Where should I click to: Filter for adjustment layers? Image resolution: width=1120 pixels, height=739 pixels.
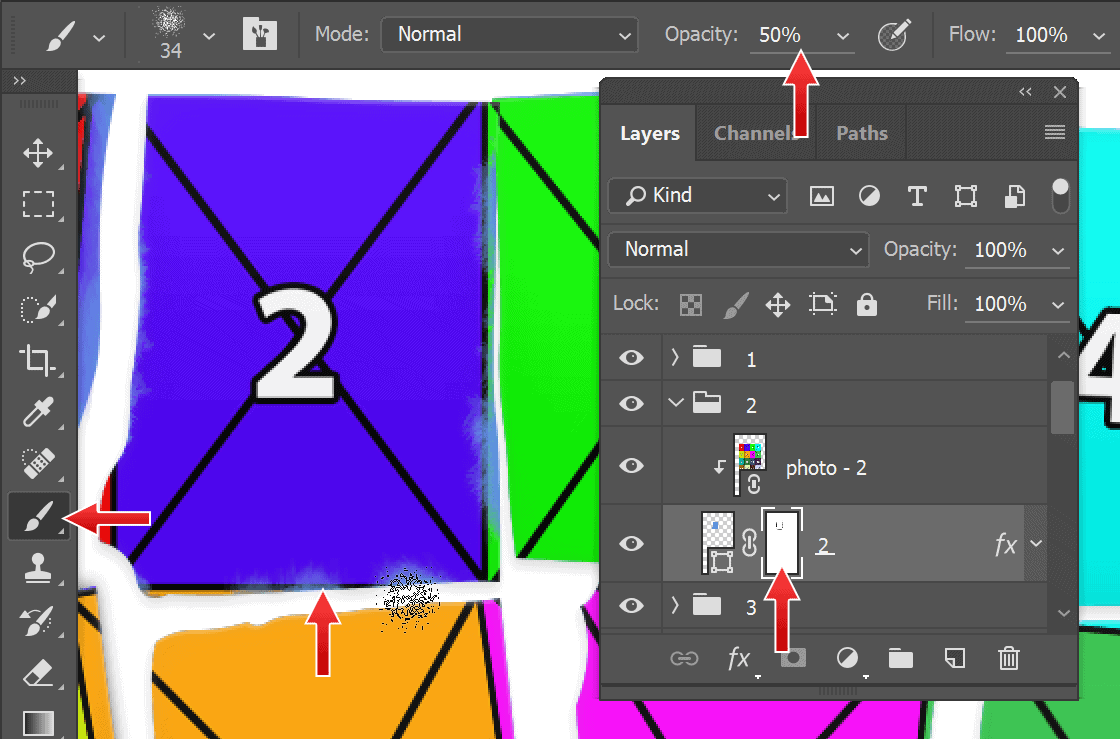[x=869, y=196]
